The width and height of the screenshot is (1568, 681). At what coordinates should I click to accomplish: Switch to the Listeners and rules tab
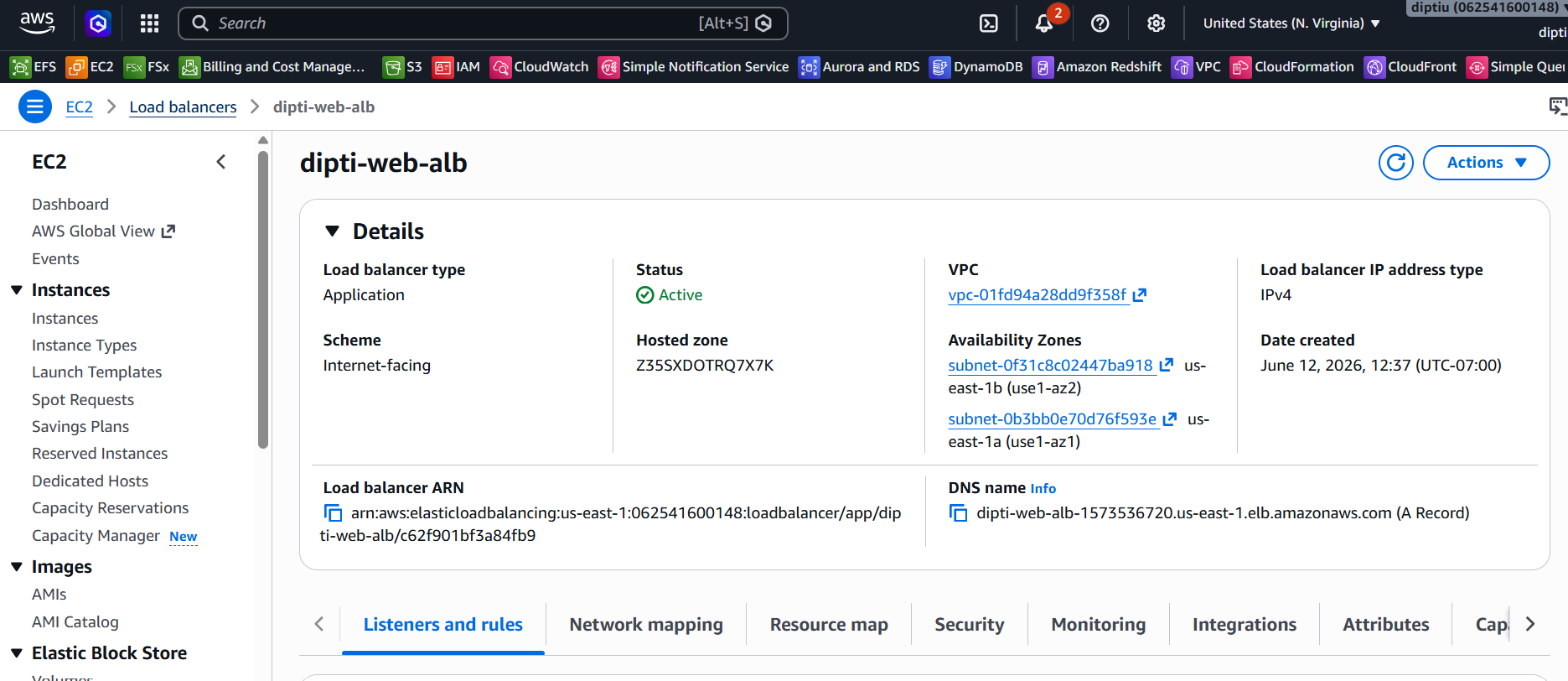tap(442, 625)
